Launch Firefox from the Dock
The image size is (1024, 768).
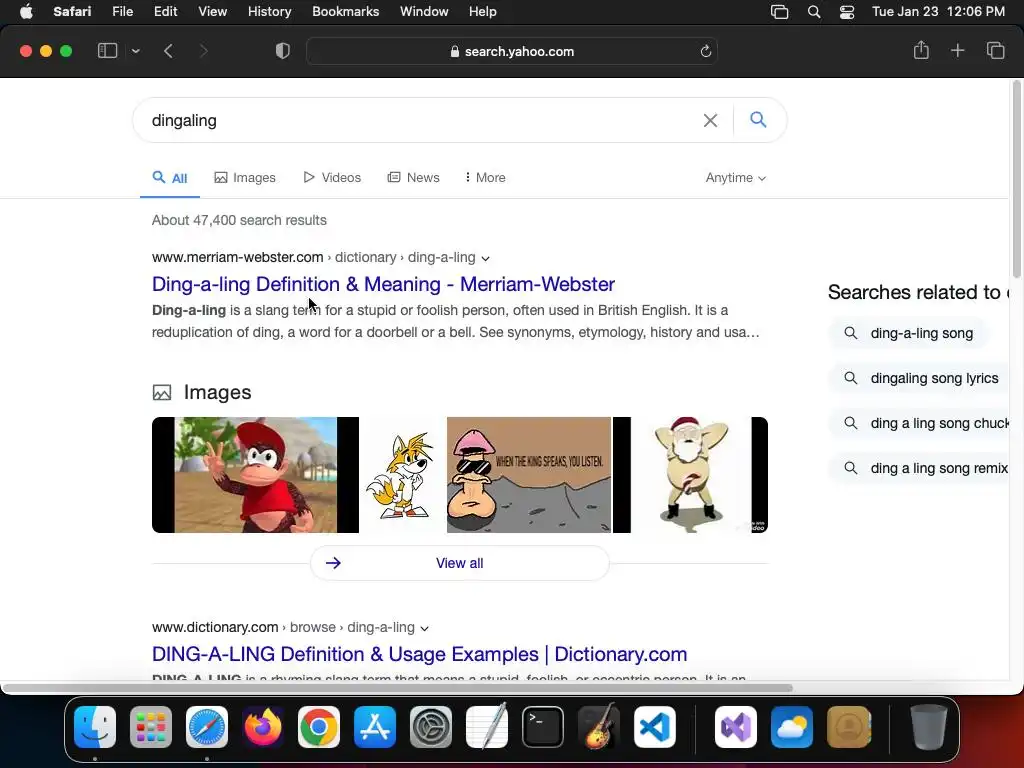(263, 726)
